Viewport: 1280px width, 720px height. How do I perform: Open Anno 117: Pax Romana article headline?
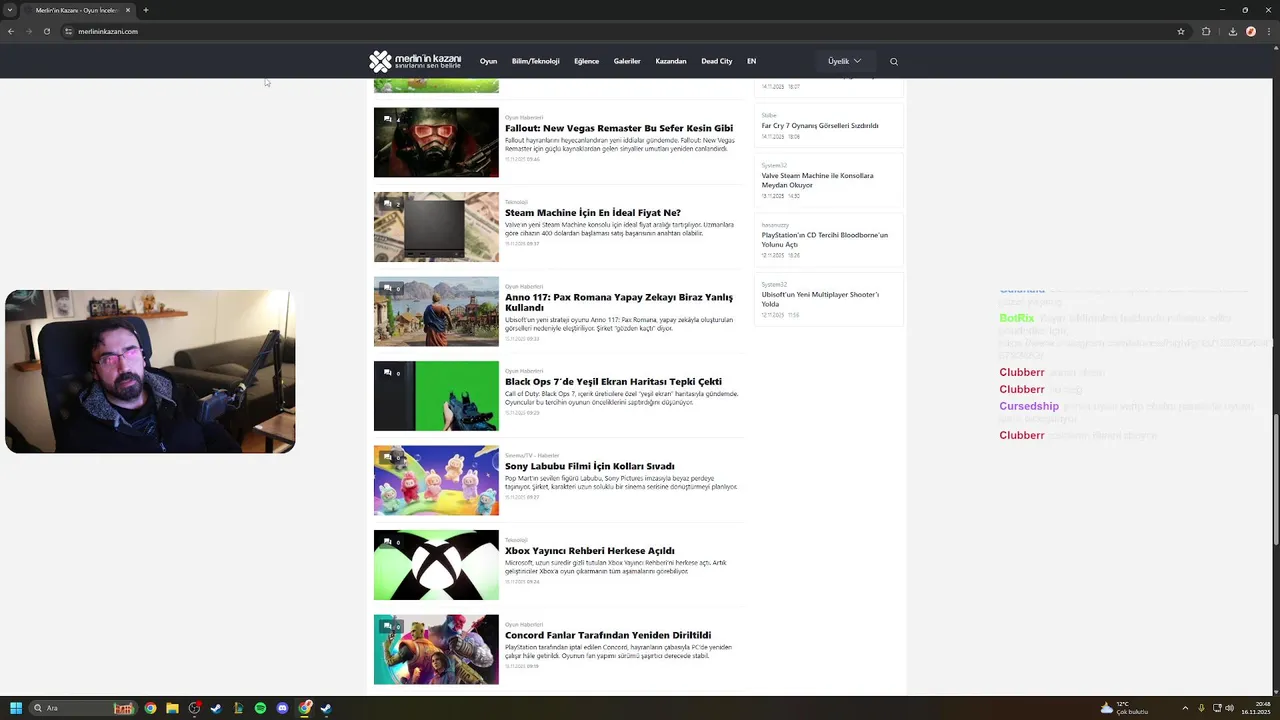click(x=619, y=302)
